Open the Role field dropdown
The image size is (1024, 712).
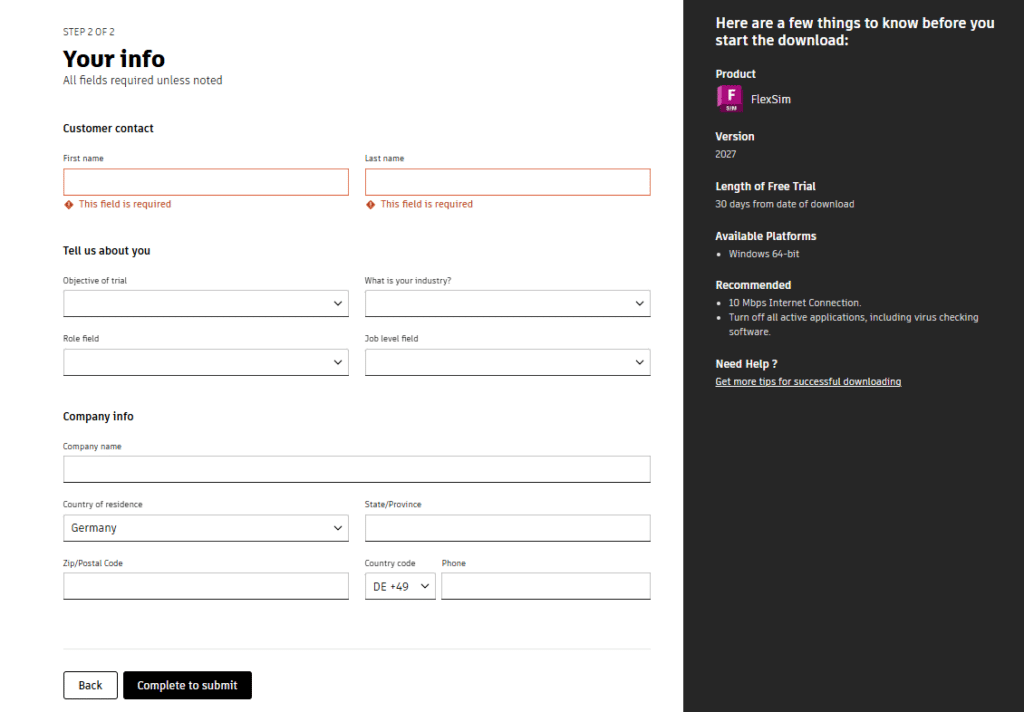pyautogui.click(x=206, y=363)
